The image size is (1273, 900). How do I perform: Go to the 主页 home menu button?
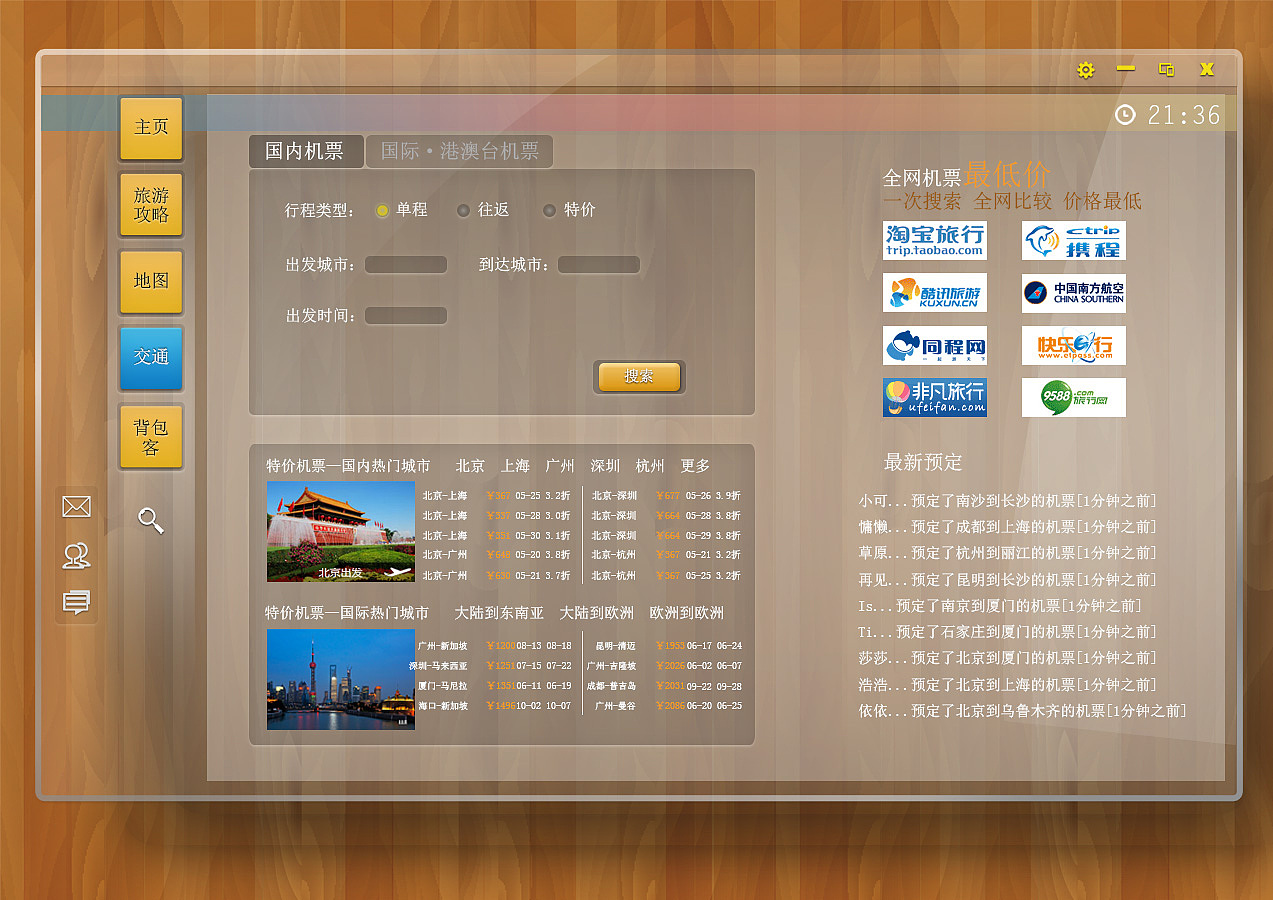tap(151, 128)
